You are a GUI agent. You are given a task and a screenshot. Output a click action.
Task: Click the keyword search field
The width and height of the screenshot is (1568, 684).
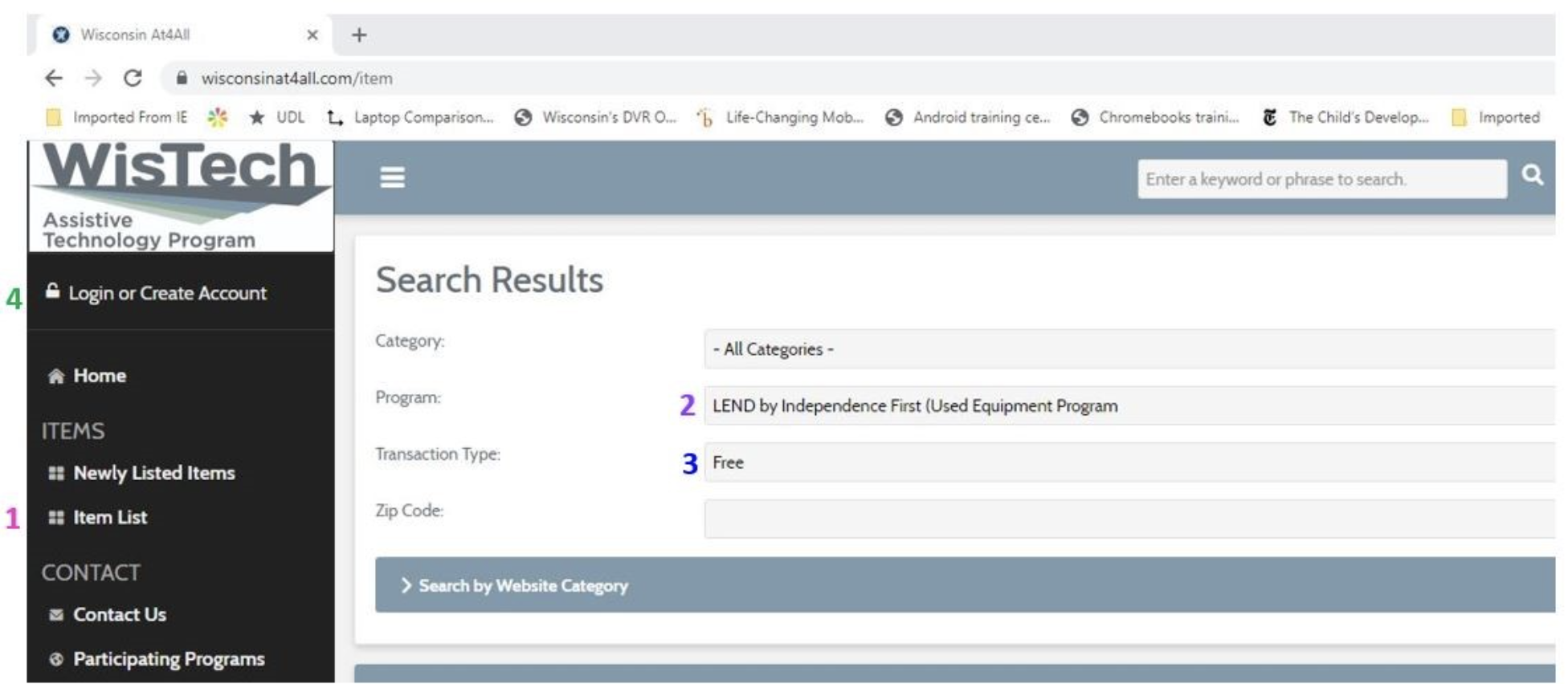[1321, 178]
